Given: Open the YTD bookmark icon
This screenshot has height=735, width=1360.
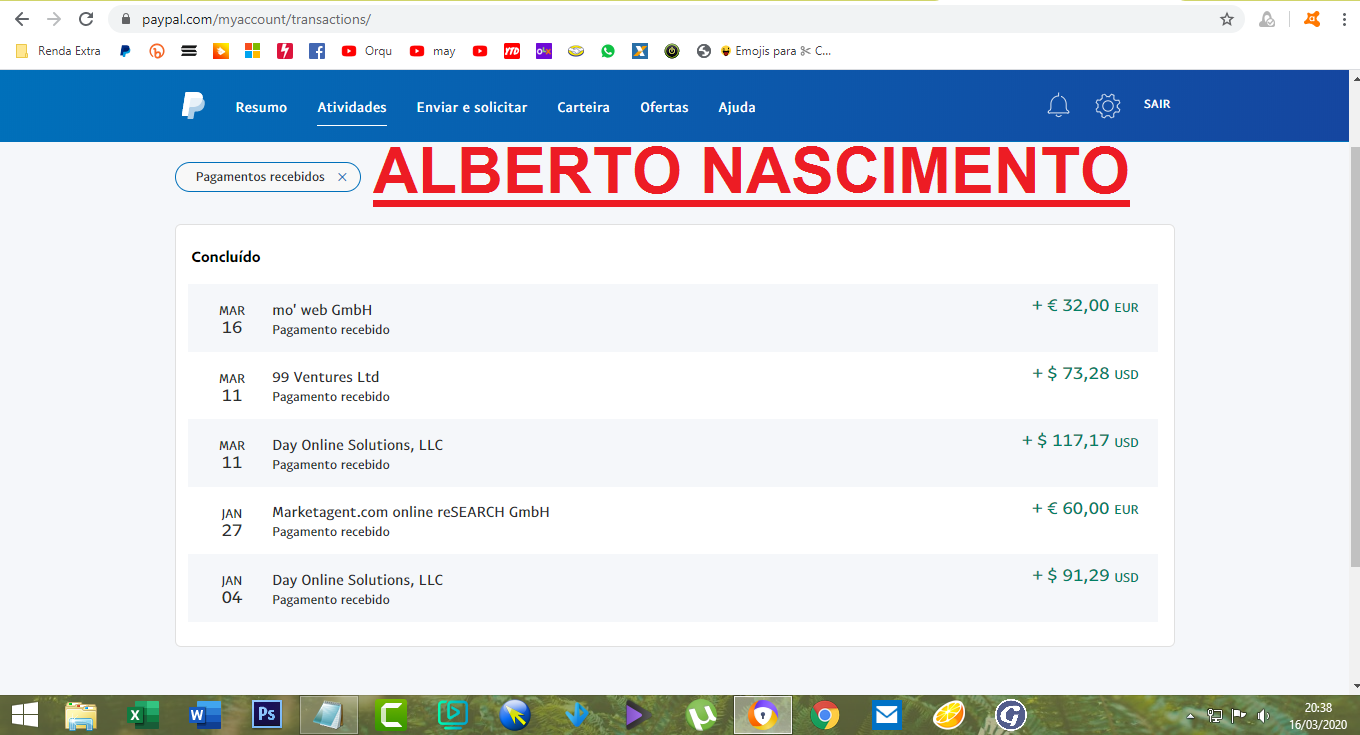Looking at the screenshot, I should pyautogui.click(x=512, y=51).
